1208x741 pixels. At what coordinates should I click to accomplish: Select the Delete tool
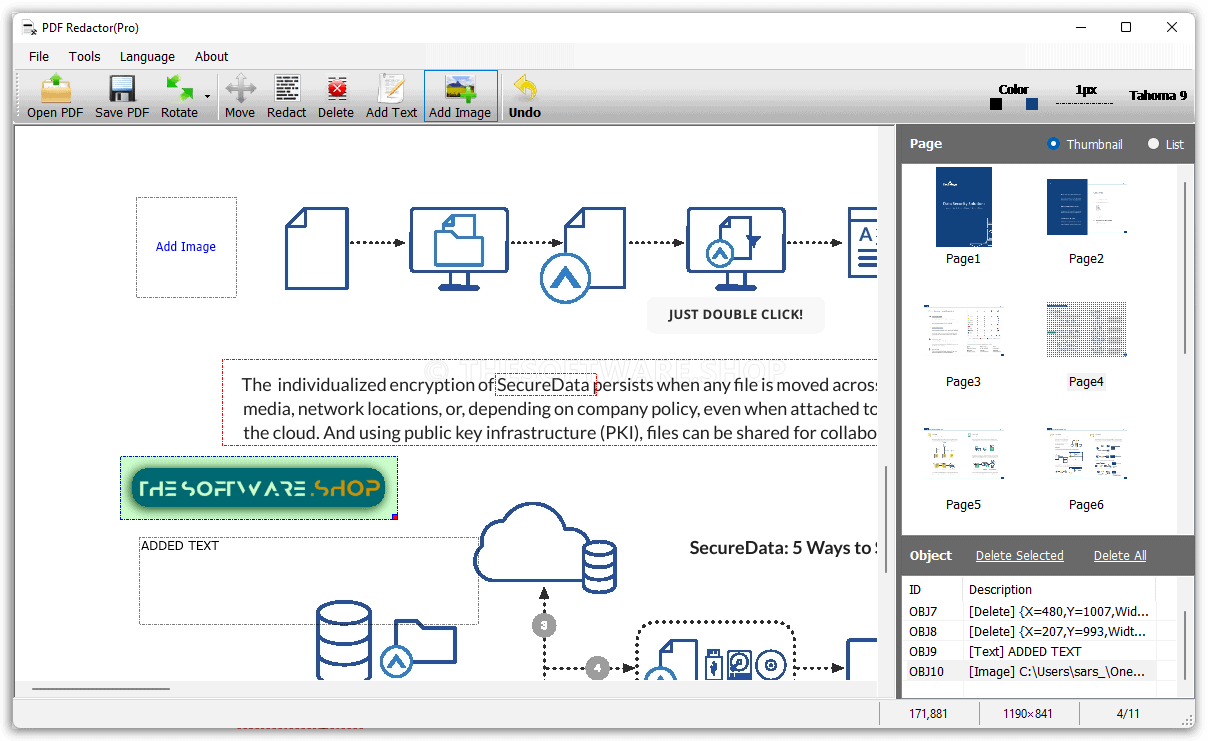coord(336,96)
